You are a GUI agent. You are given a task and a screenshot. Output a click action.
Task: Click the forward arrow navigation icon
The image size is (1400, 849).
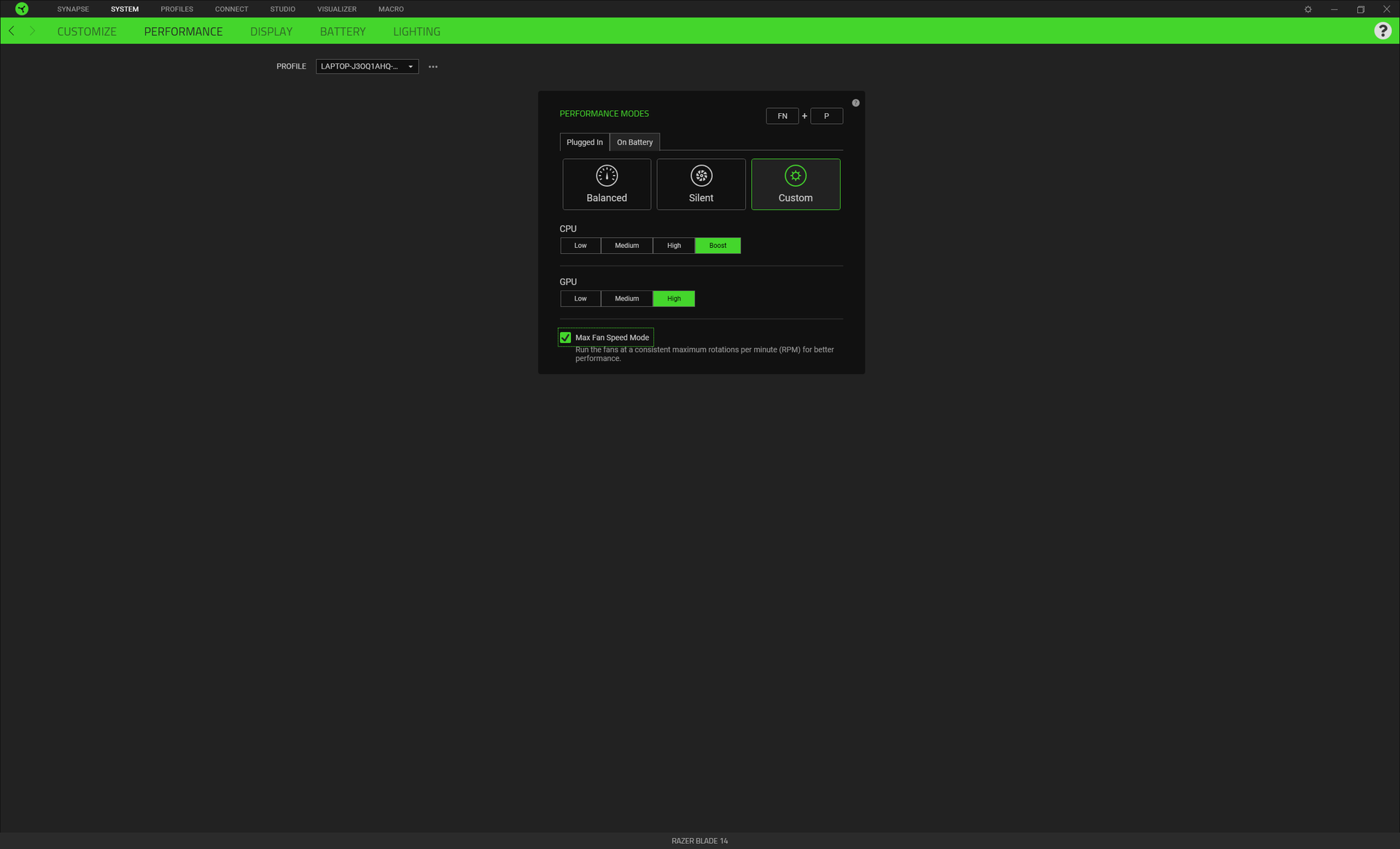coord(32,31)
